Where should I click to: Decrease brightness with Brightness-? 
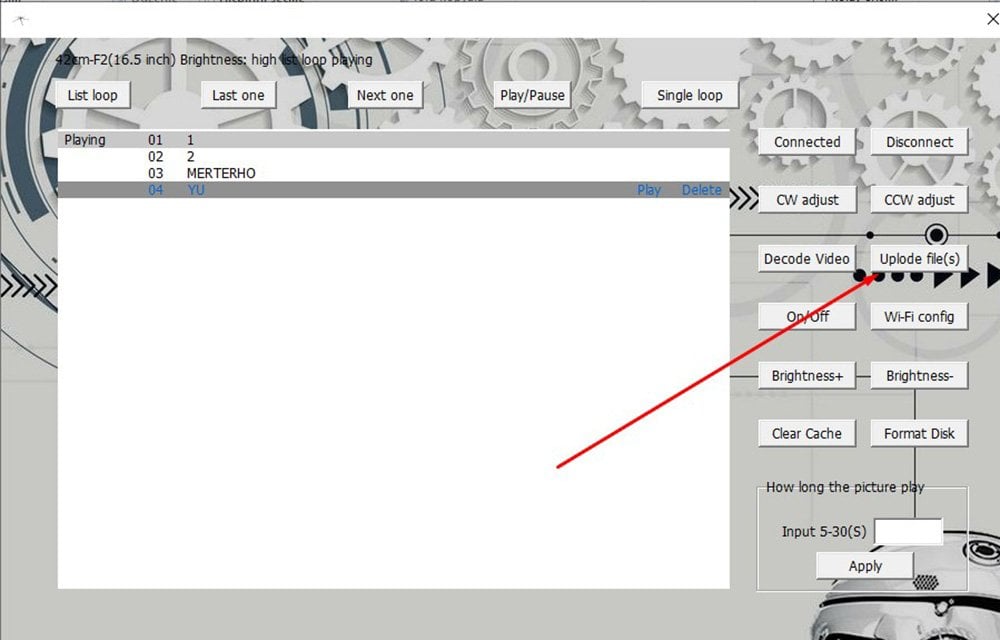tap(919, 376)
